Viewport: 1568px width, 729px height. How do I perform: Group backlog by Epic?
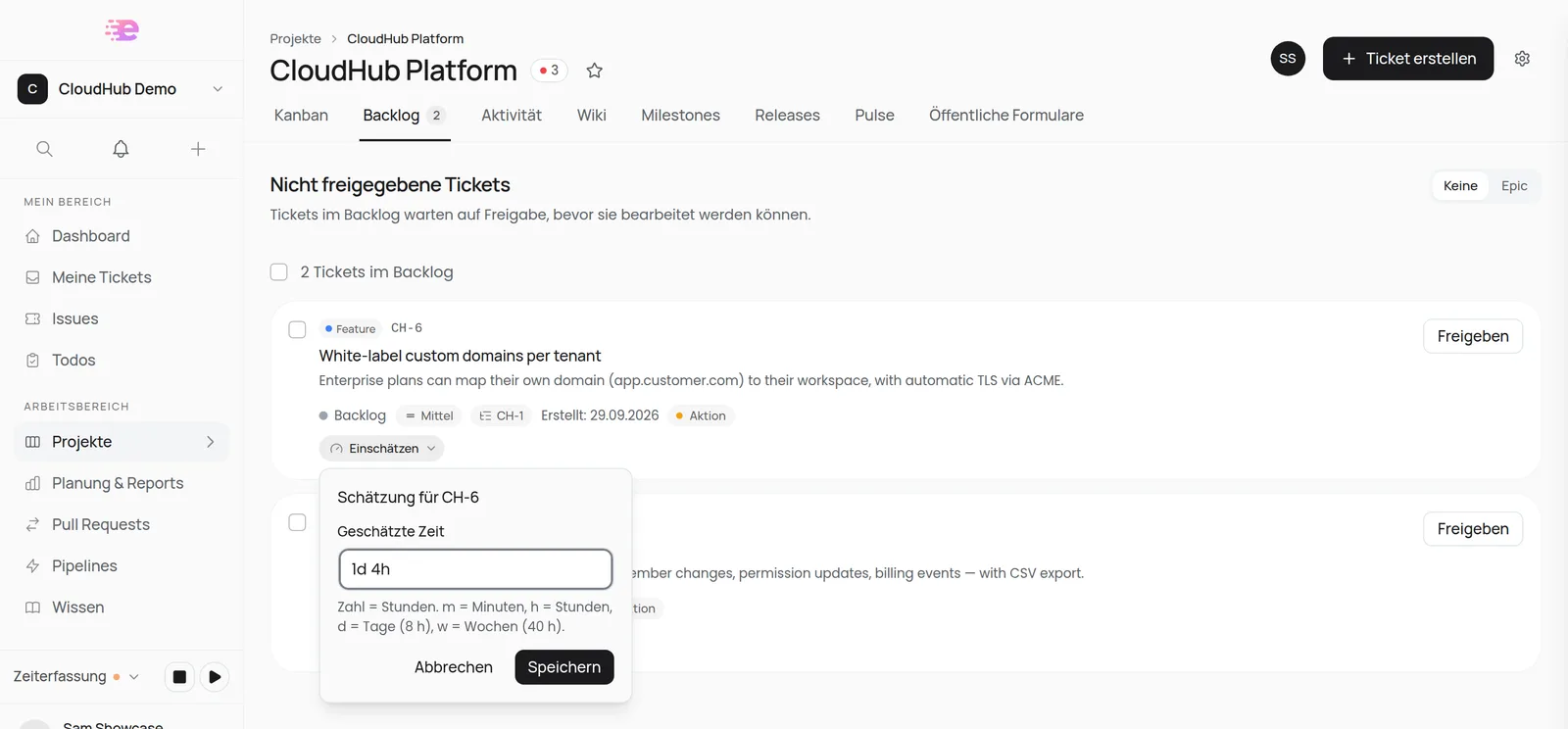[1514, 186]
